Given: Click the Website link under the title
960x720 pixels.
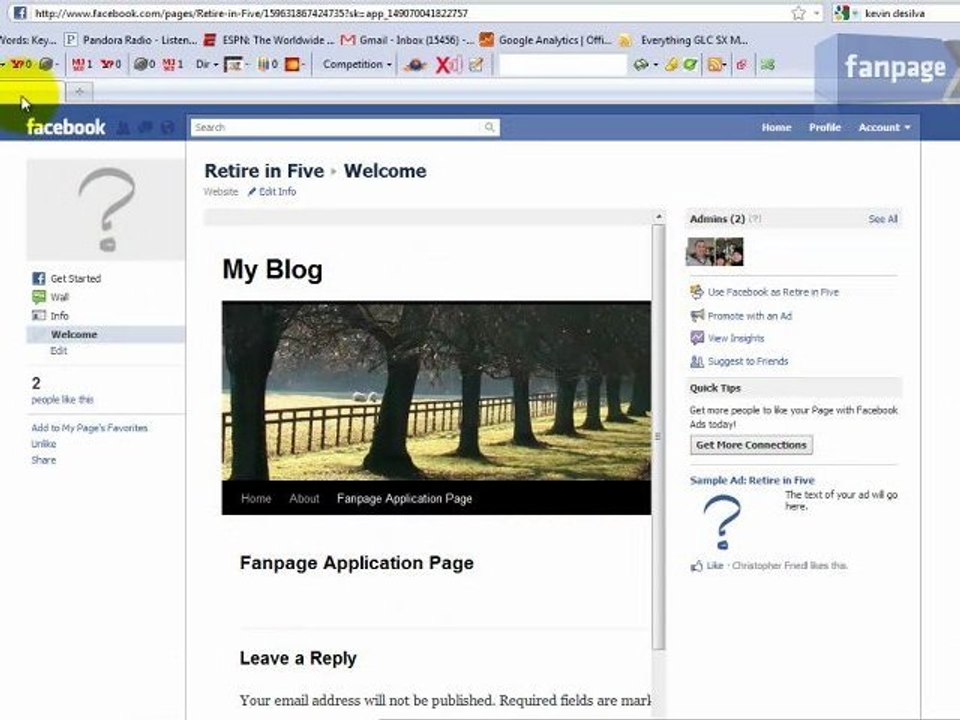Looking at the screenshot, I should point(220,192).
